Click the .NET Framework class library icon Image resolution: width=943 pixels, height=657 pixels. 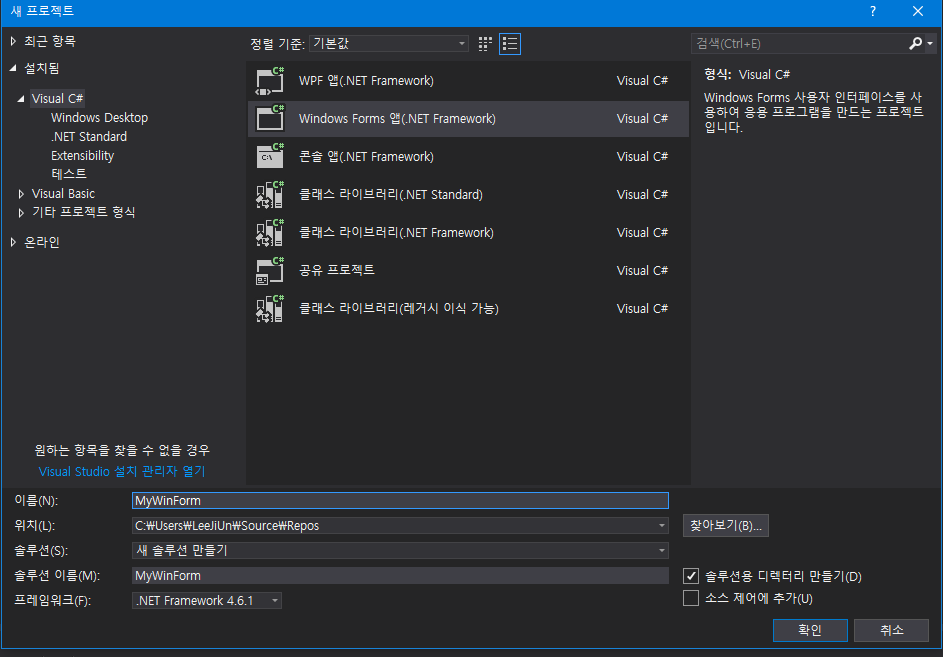[x=270, y=232]
